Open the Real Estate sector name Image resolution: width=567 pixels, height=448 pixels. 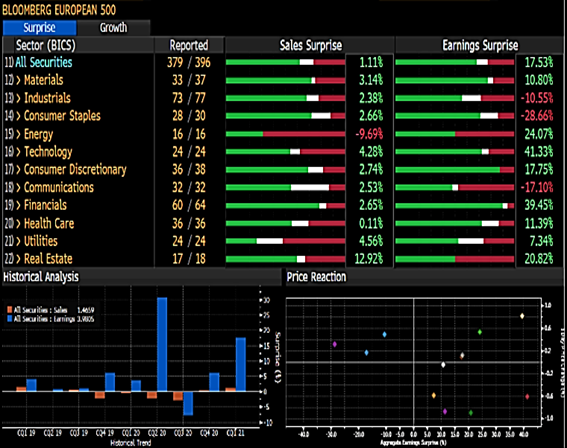coord(48,259)
